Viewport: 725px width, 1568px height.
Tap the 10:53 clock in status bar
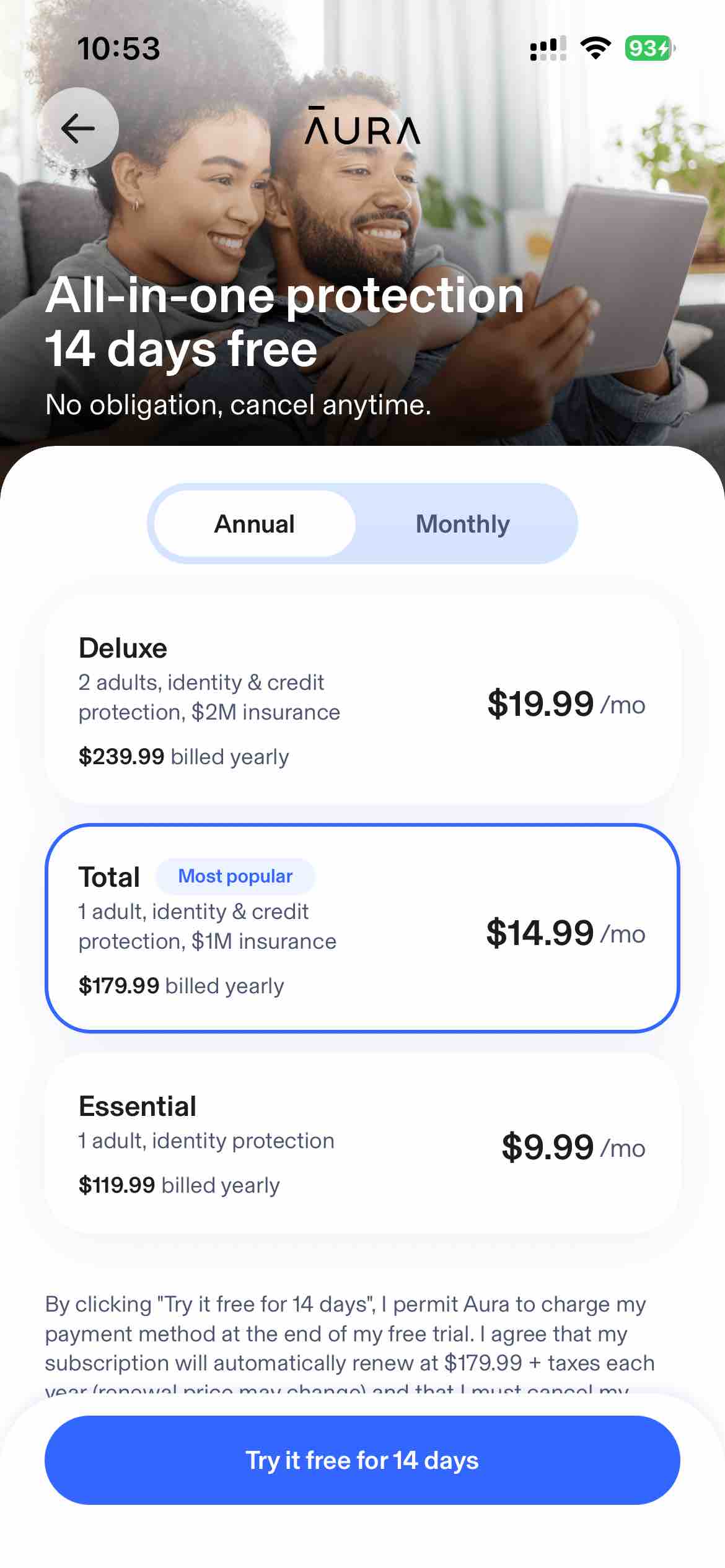click(118, 48)
